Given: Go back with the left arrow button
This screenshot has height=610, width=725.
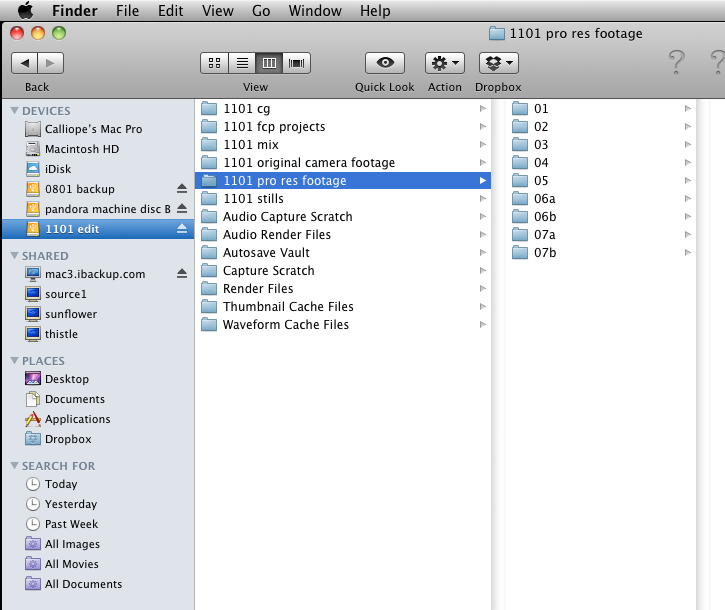Looking at the screenshot, I should point(25,63).
